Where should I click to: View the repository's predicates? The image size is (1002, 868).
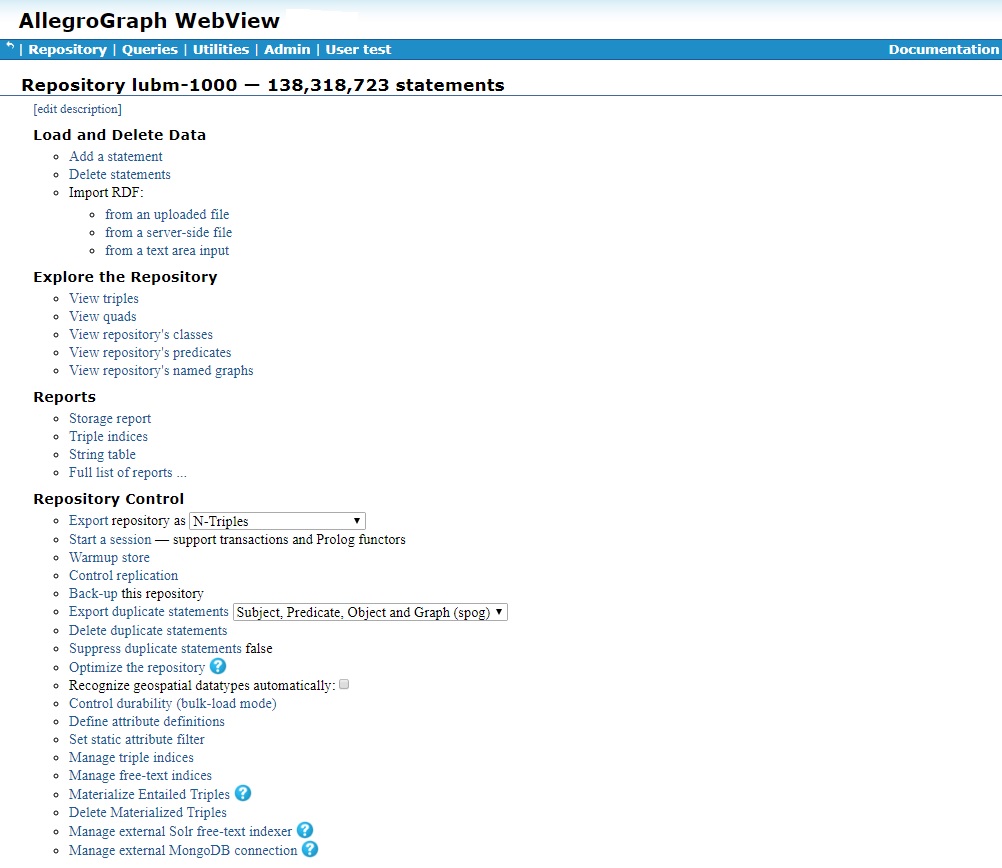coord(149,352)
